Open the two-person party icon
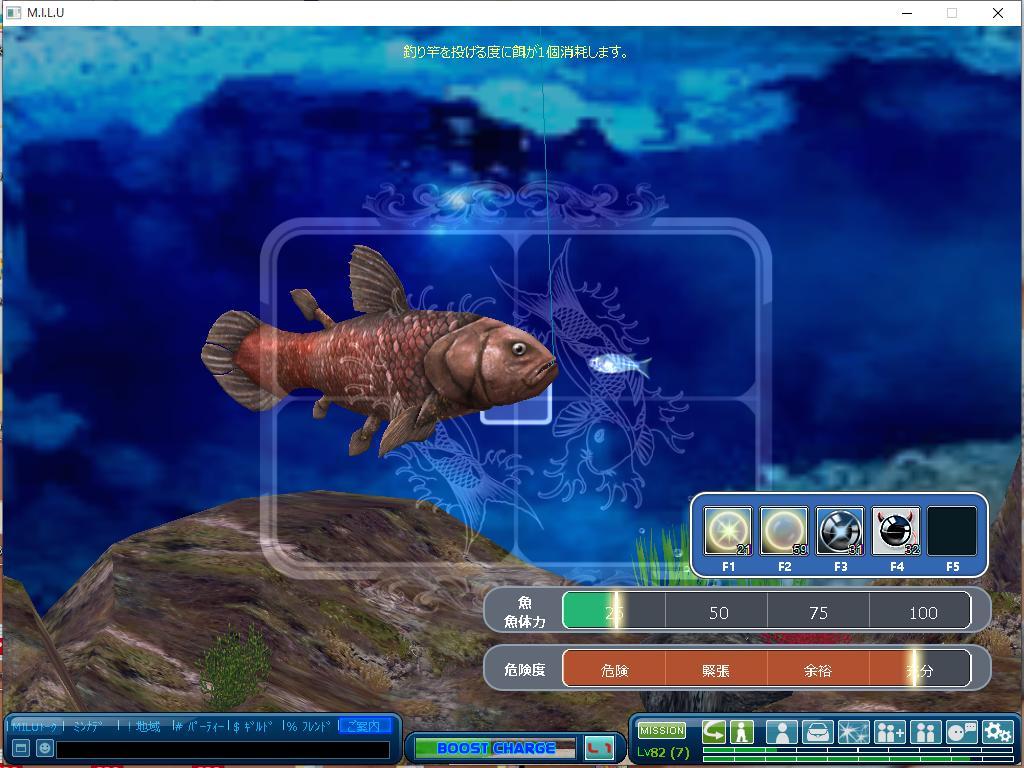Screen dimensions: 1024x768 pos(925,732)
